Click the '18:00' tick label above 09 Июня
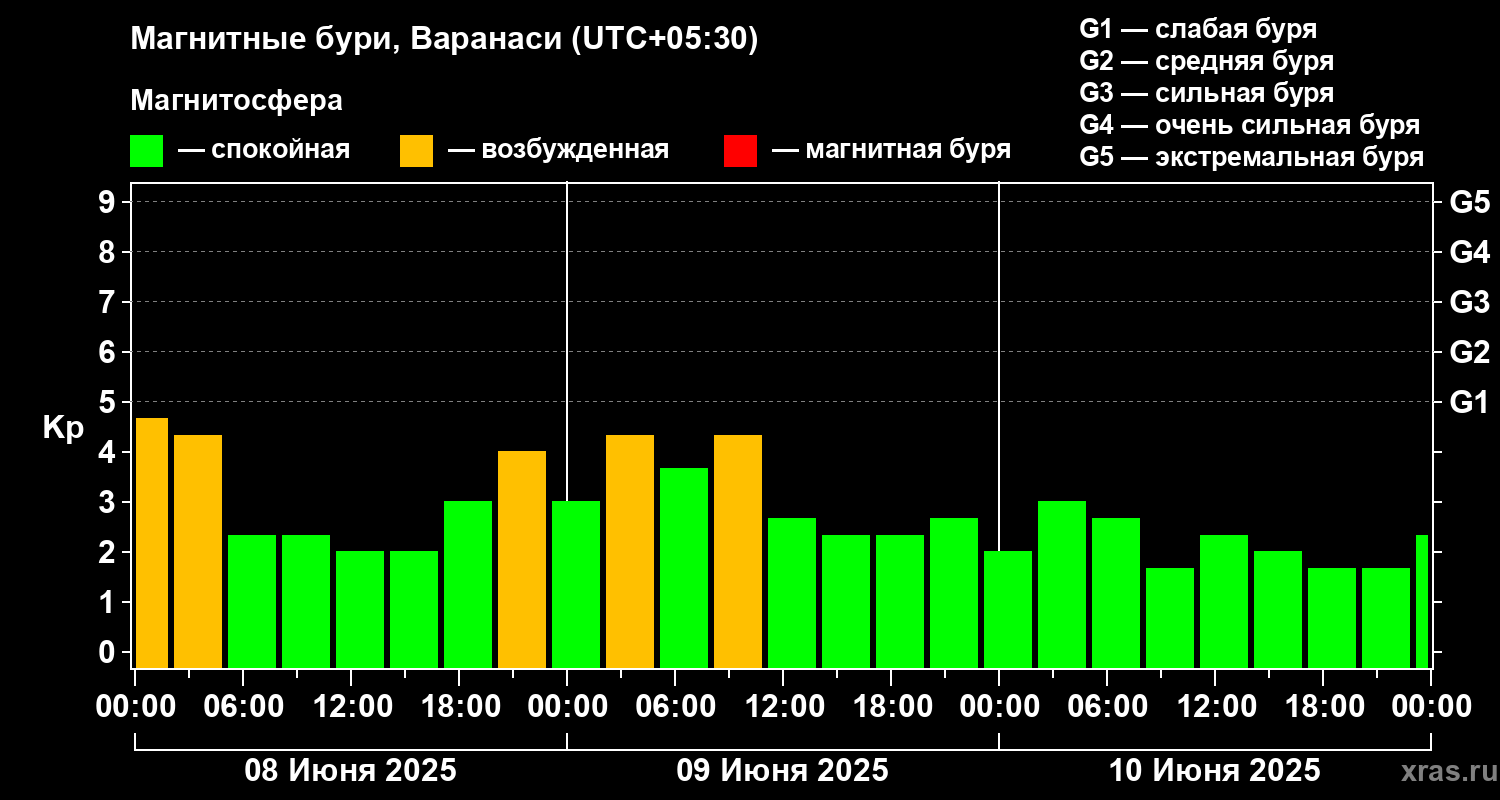 891,706
